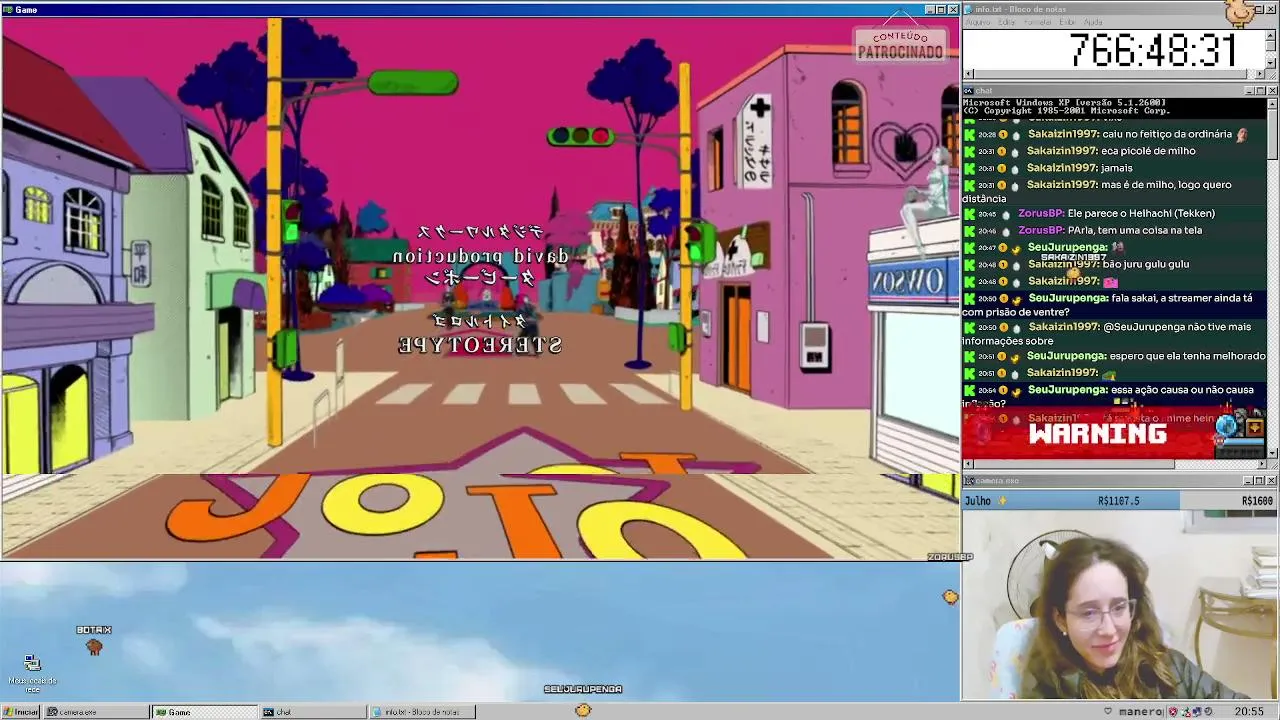Screen dimensions: 1280x720
Task: Minimize the chat window
Action: point(1250,91)
